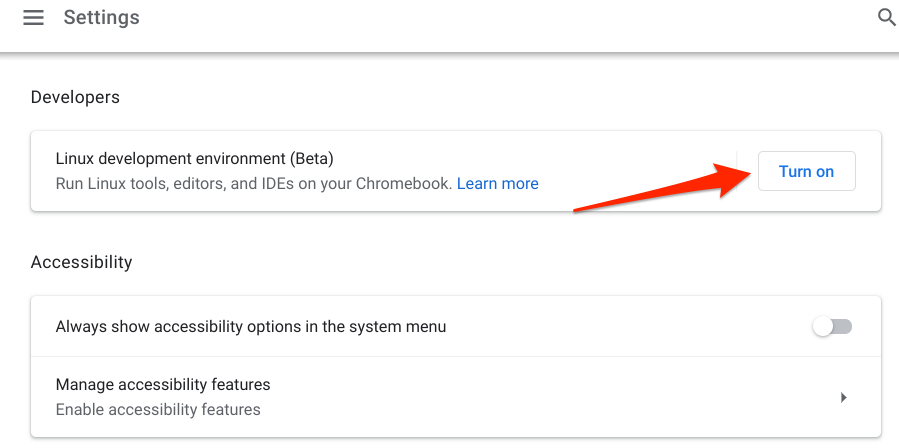Click the word Chromebook in Linux description

410,184
